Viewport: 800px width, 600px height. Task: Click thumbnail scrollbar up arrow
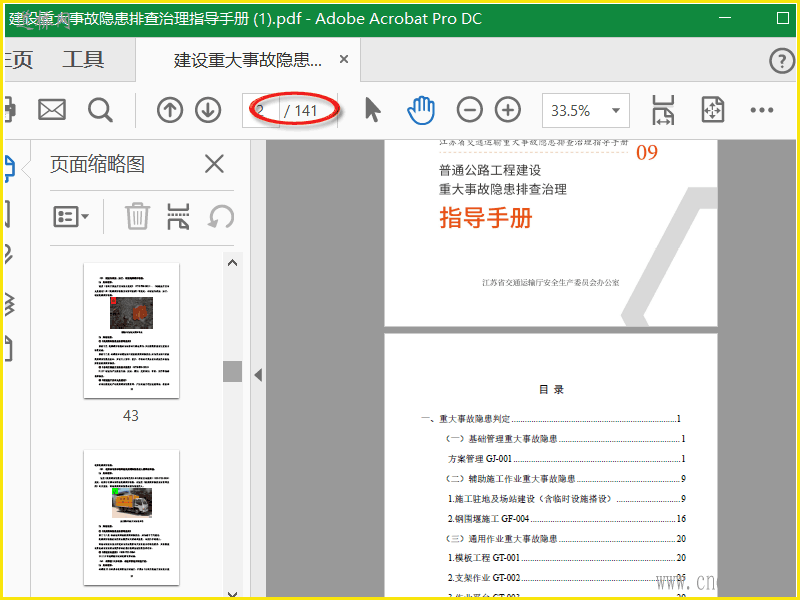pos(233,263)
